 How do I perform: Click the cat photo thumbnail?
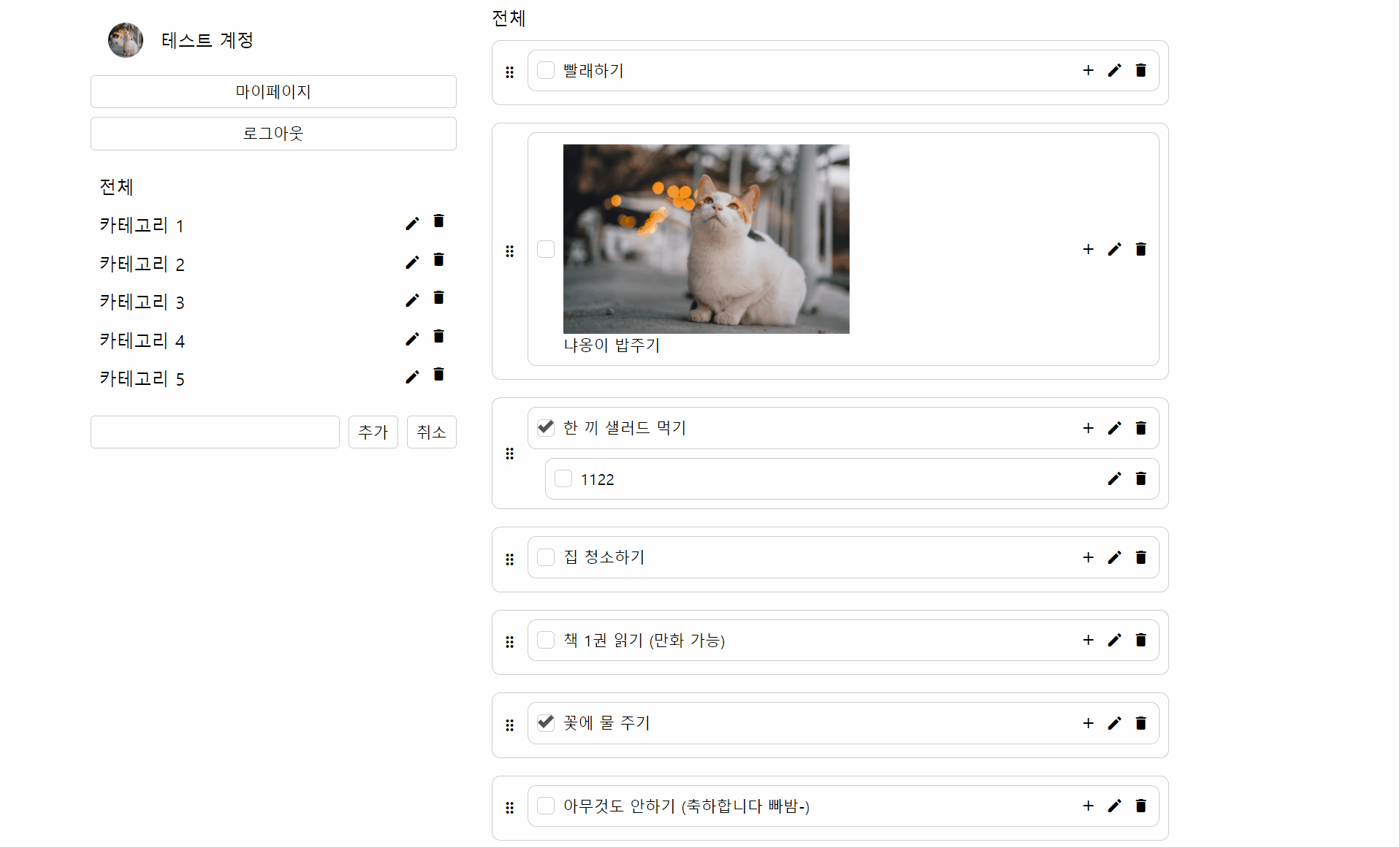click(706, 239)
